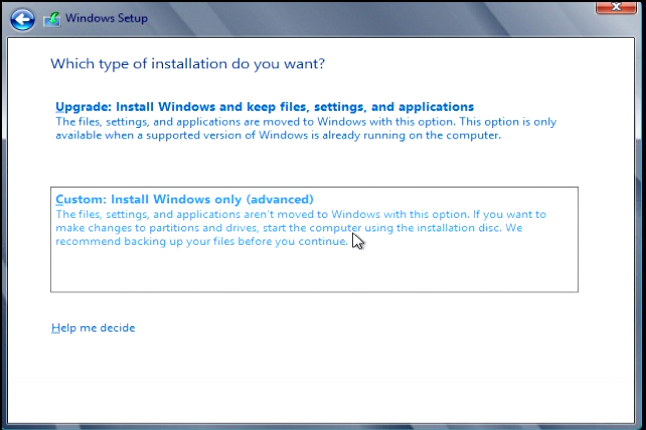Go back using the blue arrow button
646x430 pixels.
coord(22,19)
